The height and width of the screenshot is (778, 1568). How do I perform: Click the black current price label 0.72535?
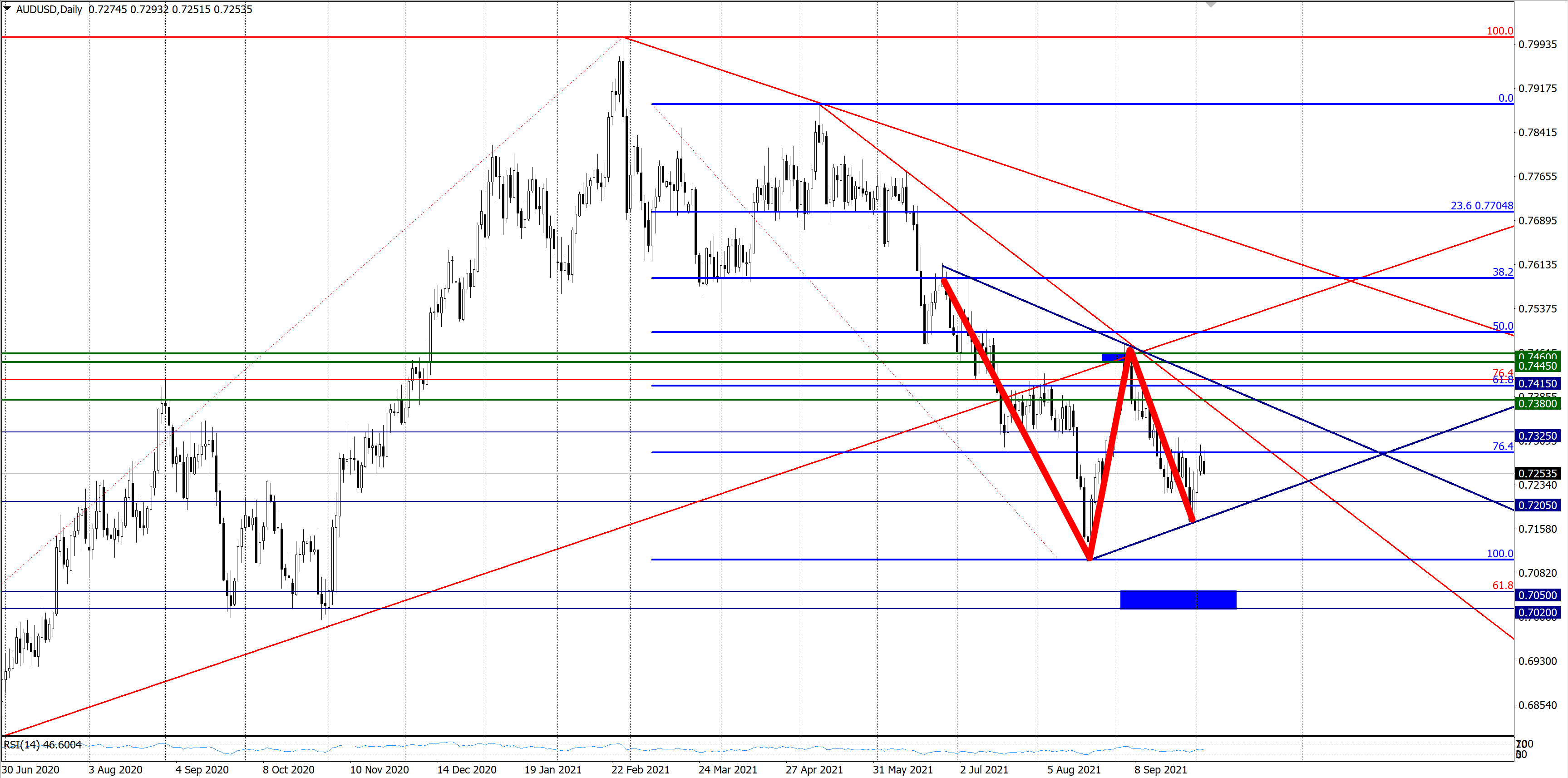1537,474
